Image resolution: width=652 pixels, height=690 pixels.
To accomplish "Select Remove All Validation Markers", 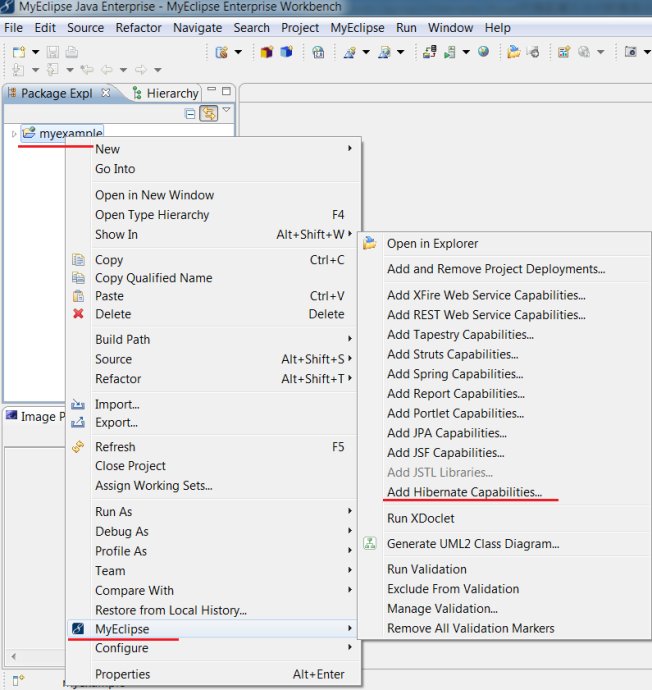I will pos(504,628).
